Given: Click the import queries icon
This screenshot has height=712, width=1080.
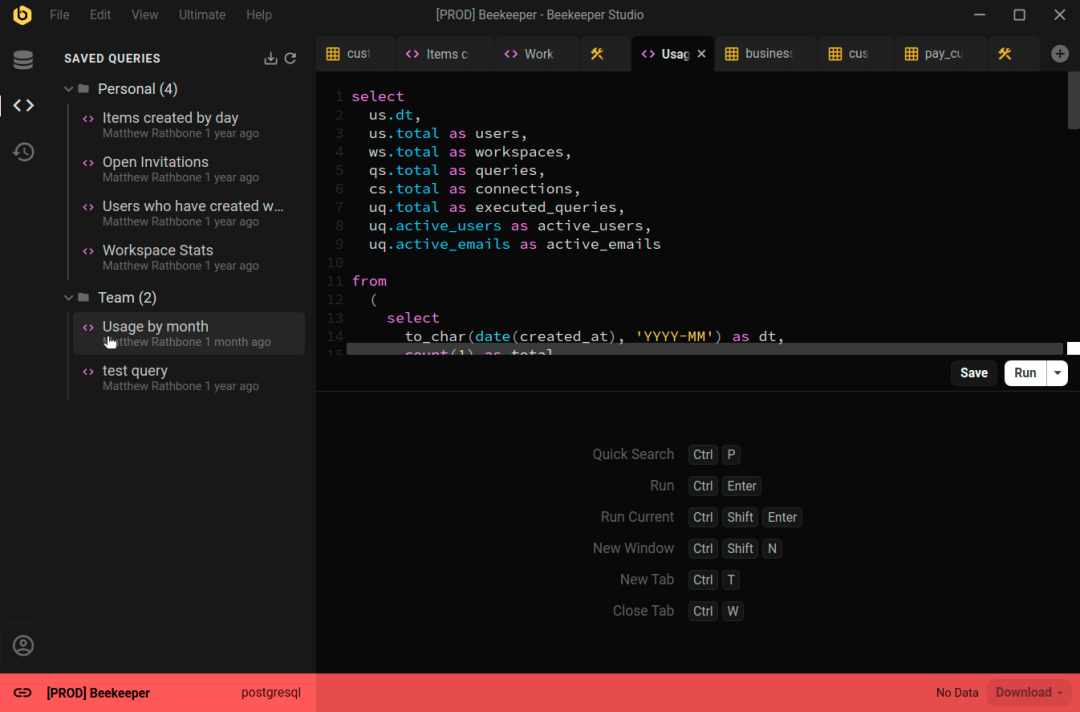Looking at the screenshot, I should click(x=270, y=59).
